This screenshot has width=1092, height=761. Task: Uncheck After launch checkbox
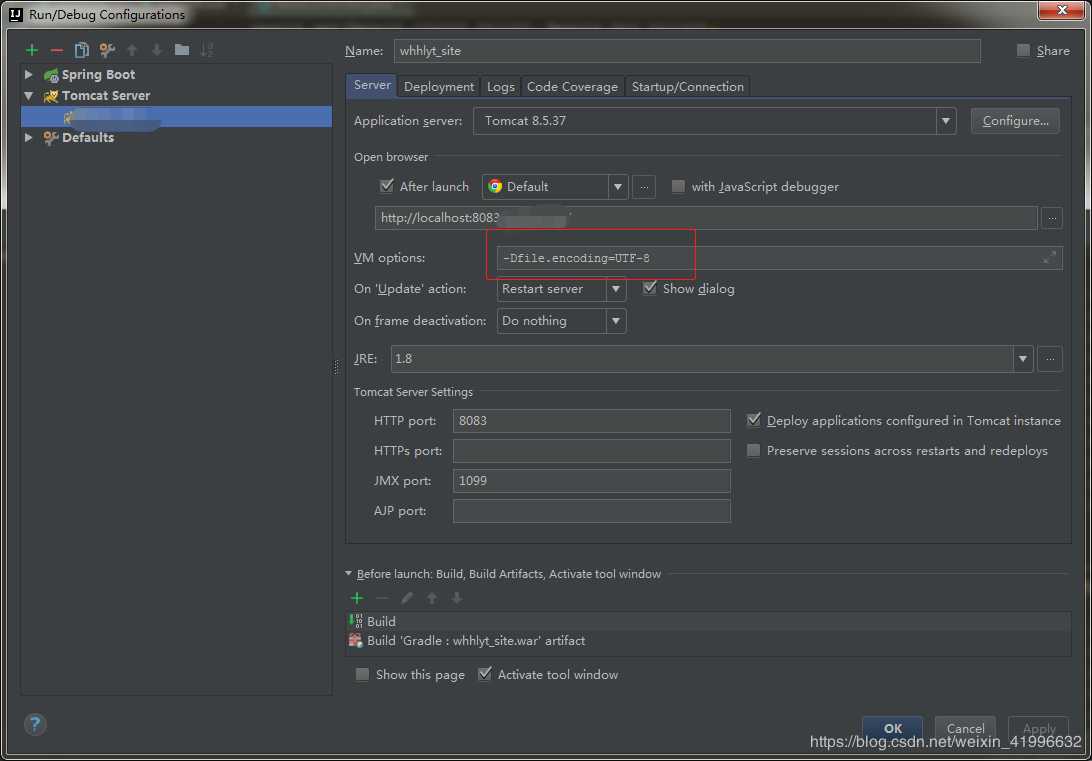[x=387, y=186]
